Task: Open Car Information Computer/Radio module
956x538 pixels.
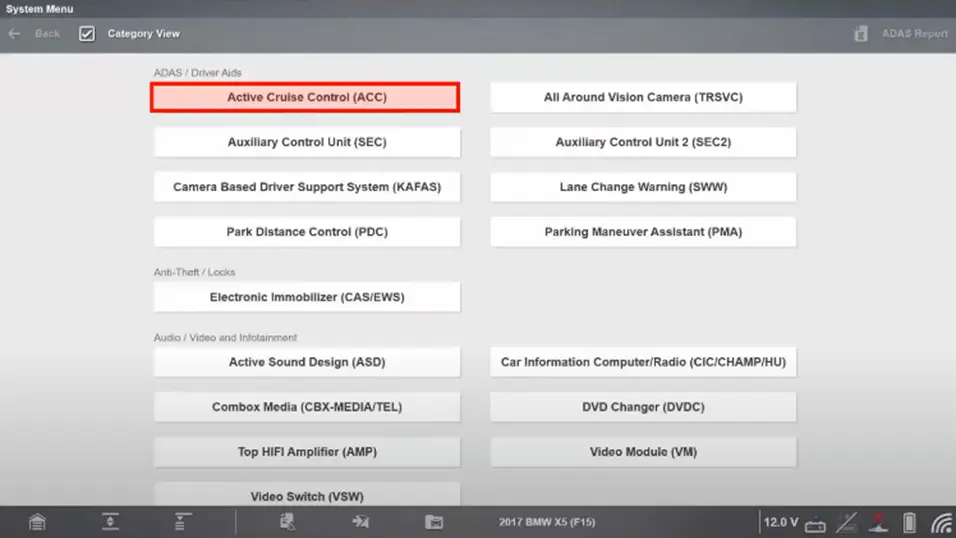Action: pos(643,362)
